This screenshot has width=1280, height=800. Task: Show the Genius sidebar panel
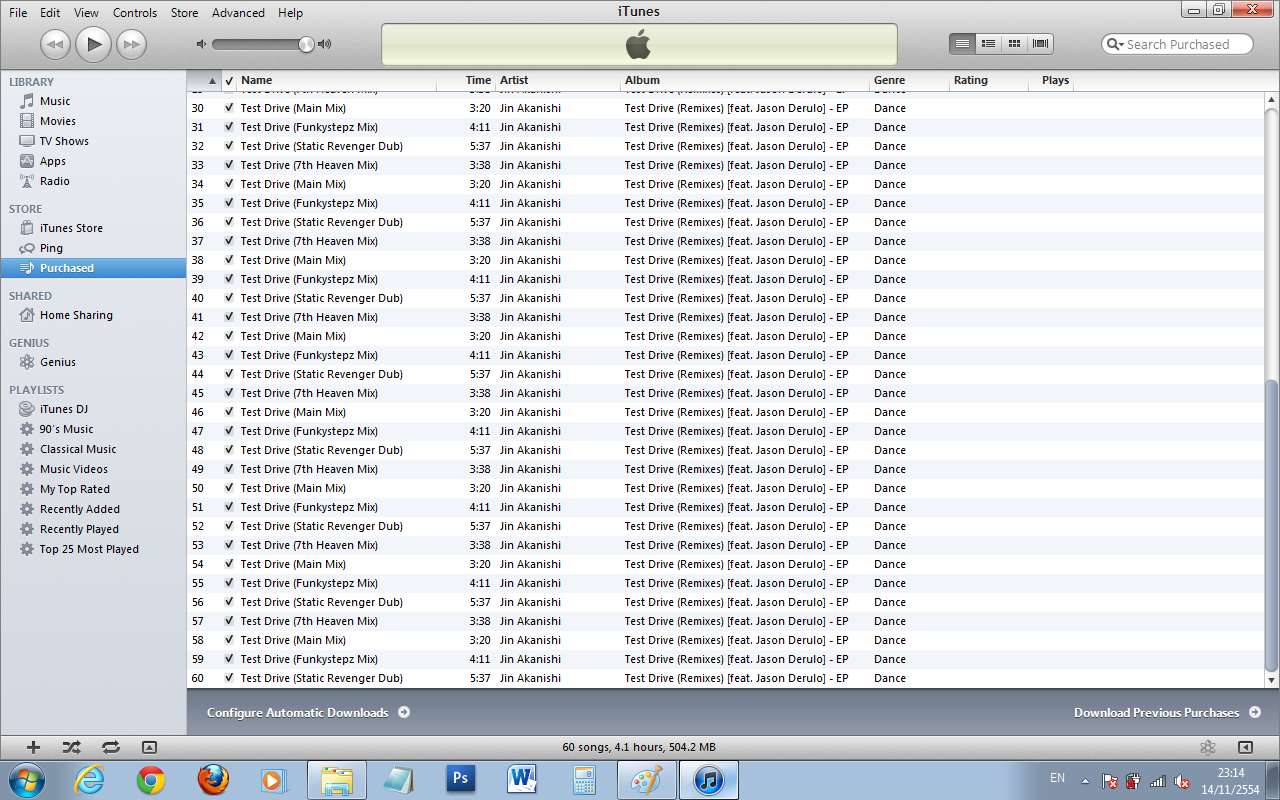pyautogui.click(x=1245, y=747)
